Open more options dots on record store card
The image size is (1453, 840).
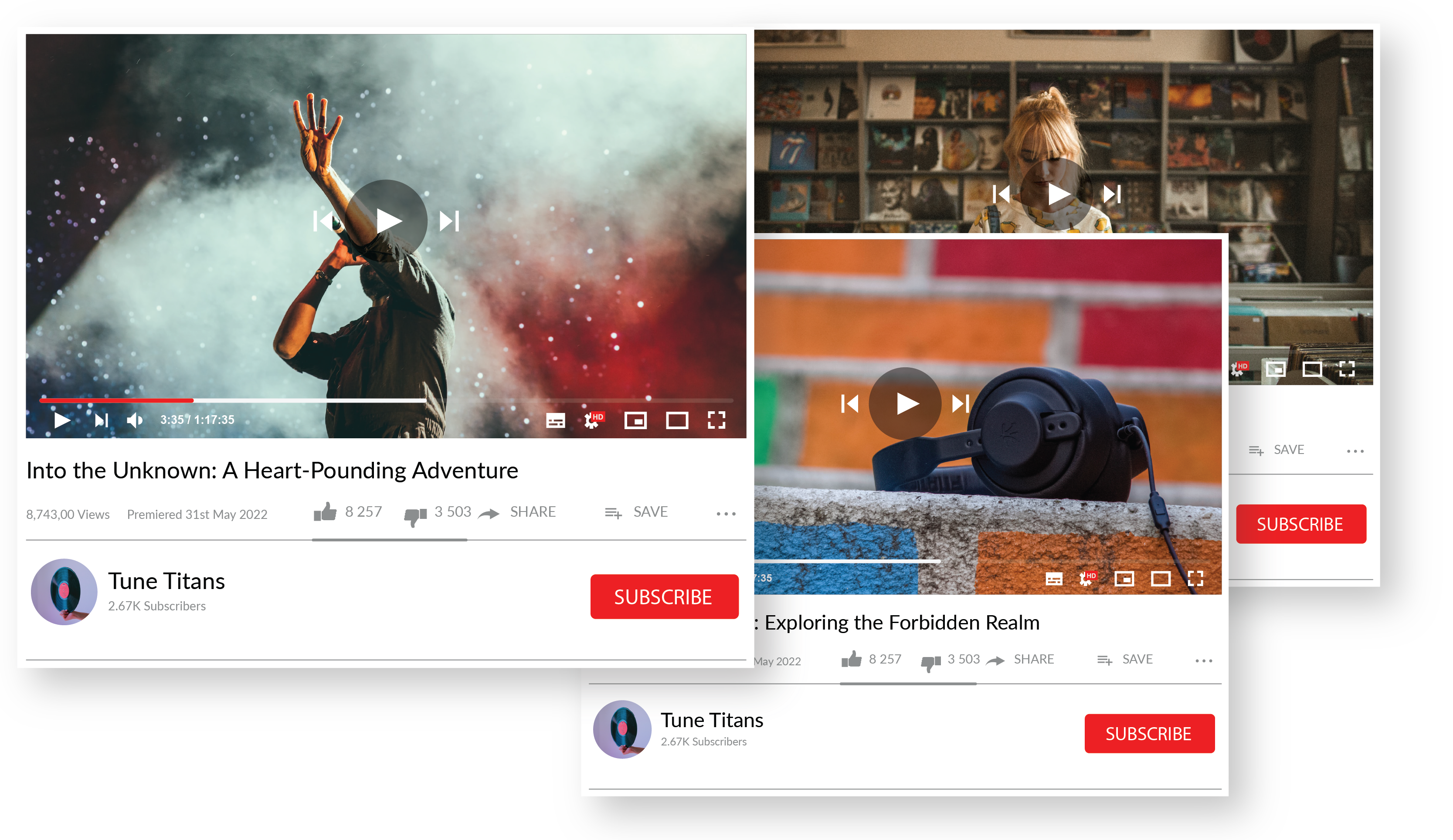pos(1355,451)
